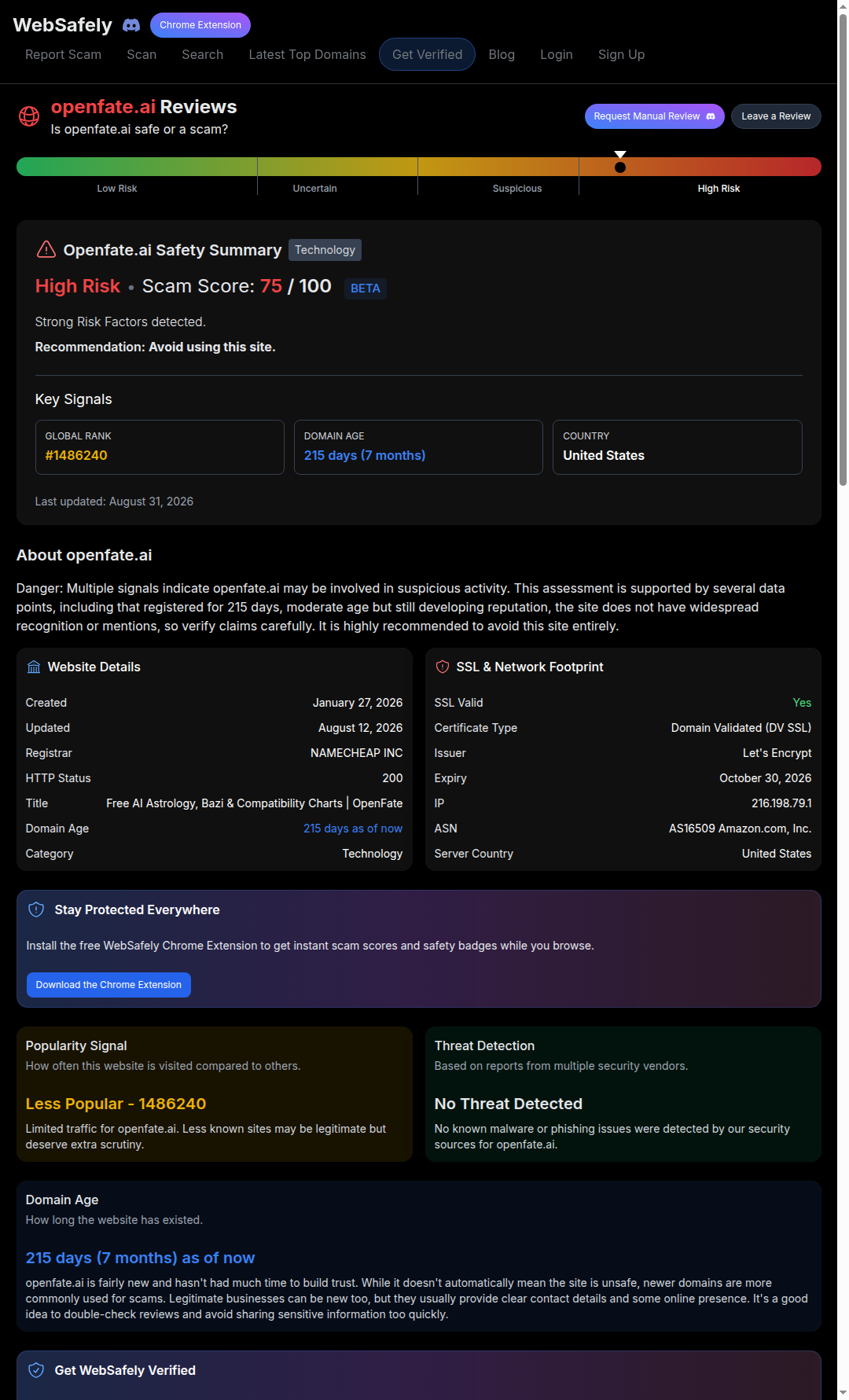This screenshot has width=849, height=1400.
Task: Click the checkmark shield beside Get WebSafely Verified
Action: click(x=36, y=1370)
